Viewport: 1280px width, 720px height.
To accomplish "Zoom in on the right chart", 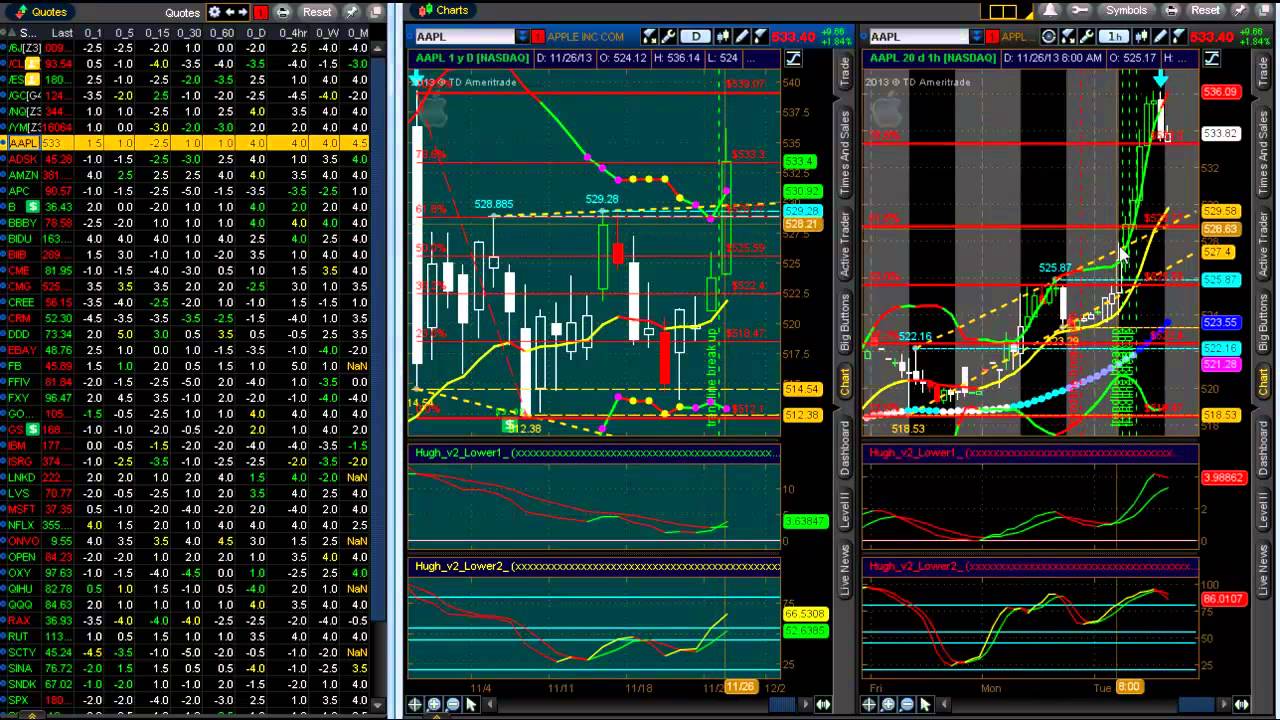I will coord(888,704).
